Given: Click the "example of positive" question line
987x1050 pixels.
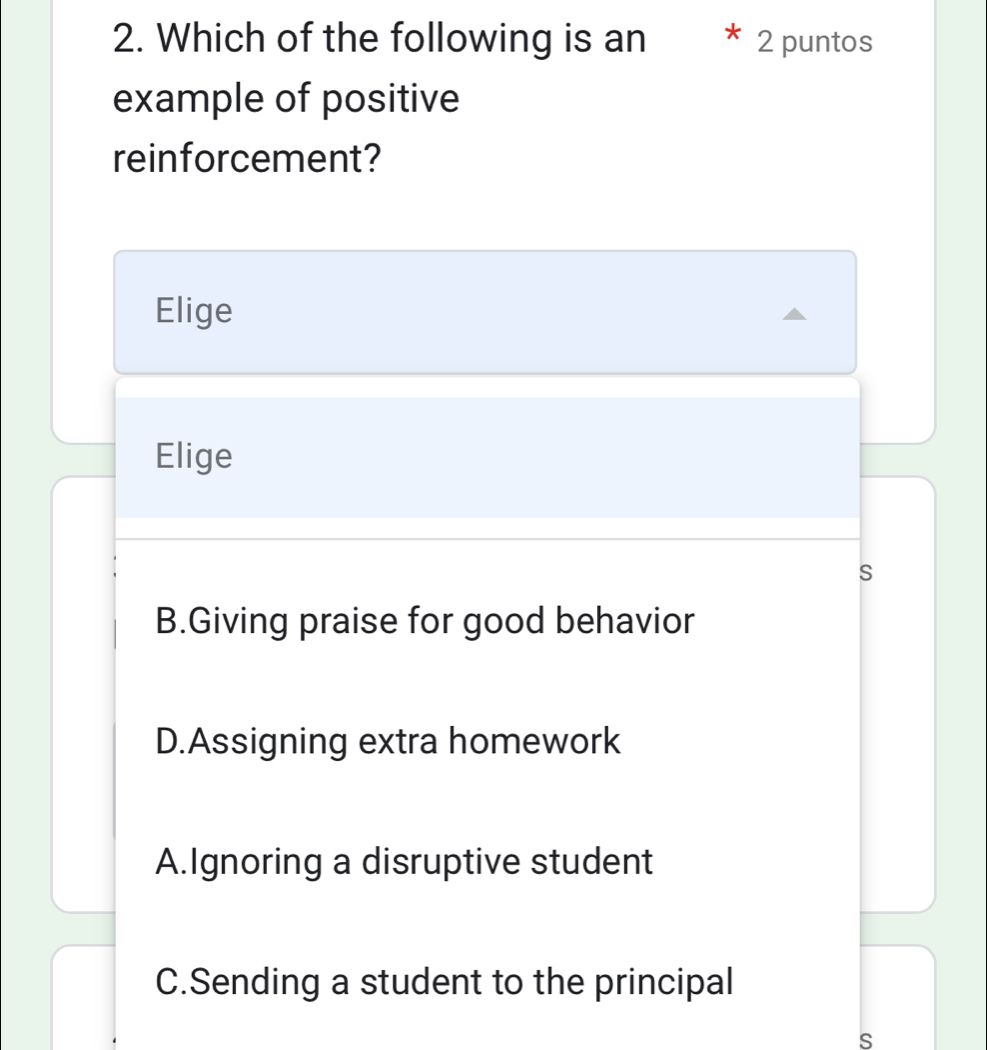Looking at the screenshot, I should click(287, 99).
